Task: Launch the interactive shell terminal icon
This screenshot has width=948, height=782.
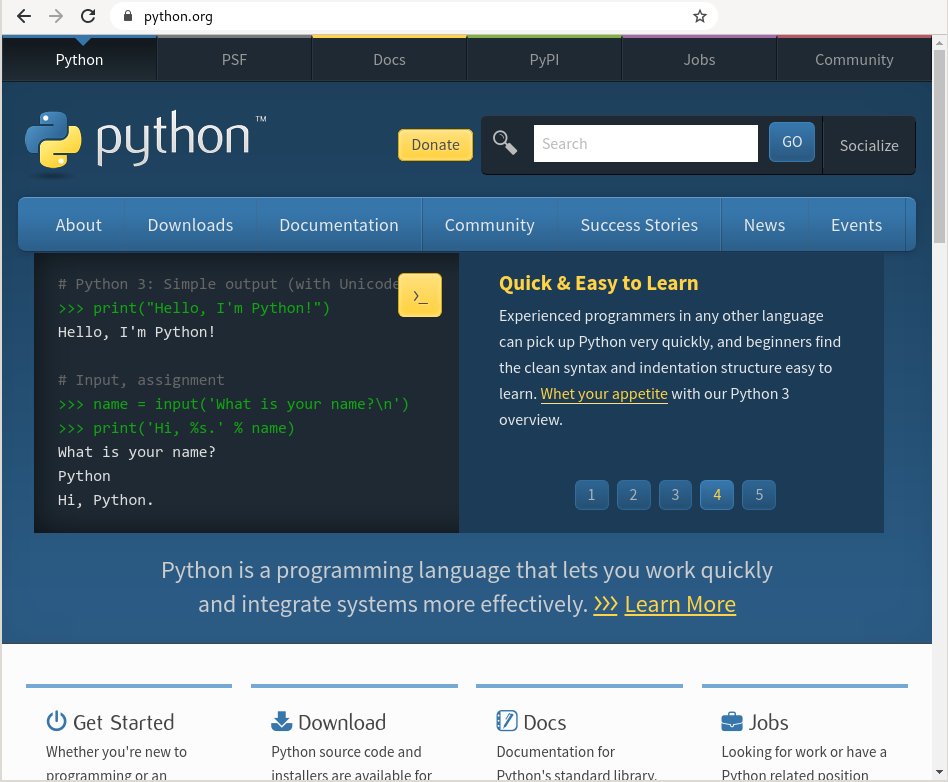Action: click(420, 295)
